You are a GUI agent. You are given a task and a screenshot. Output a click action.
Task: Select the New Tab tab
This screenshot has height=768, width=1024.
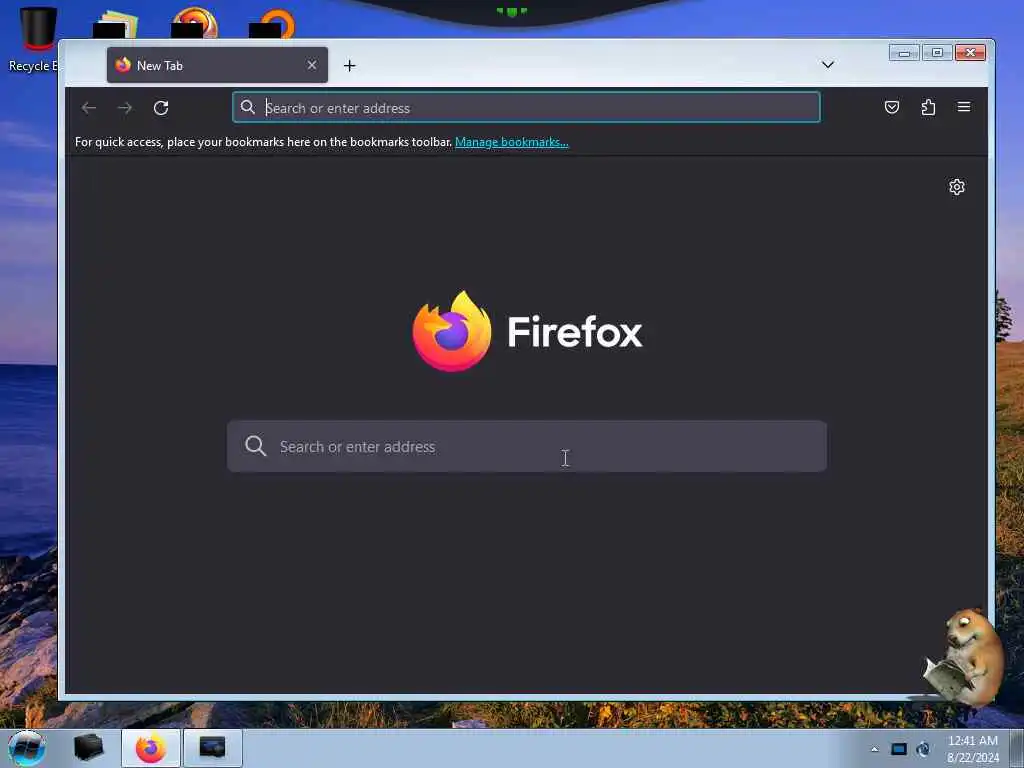(x=217, y=65)
